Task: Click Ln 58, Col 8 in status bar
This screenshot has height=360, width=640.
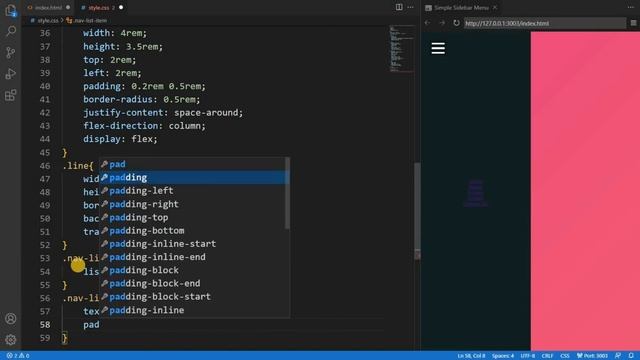Action: (x=471, y=356)
